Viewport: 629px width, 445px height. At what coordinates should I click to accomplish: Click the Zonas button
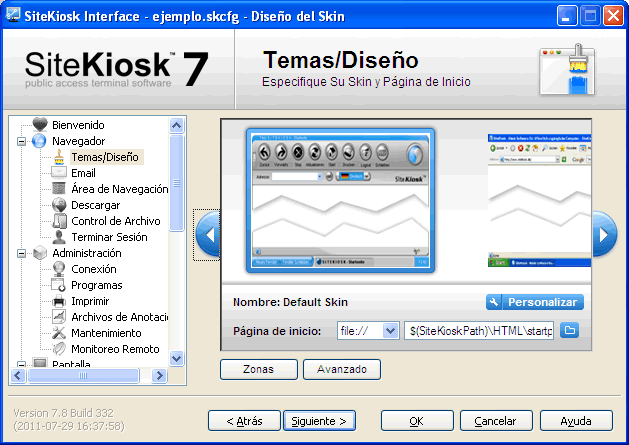coord(258,369)
